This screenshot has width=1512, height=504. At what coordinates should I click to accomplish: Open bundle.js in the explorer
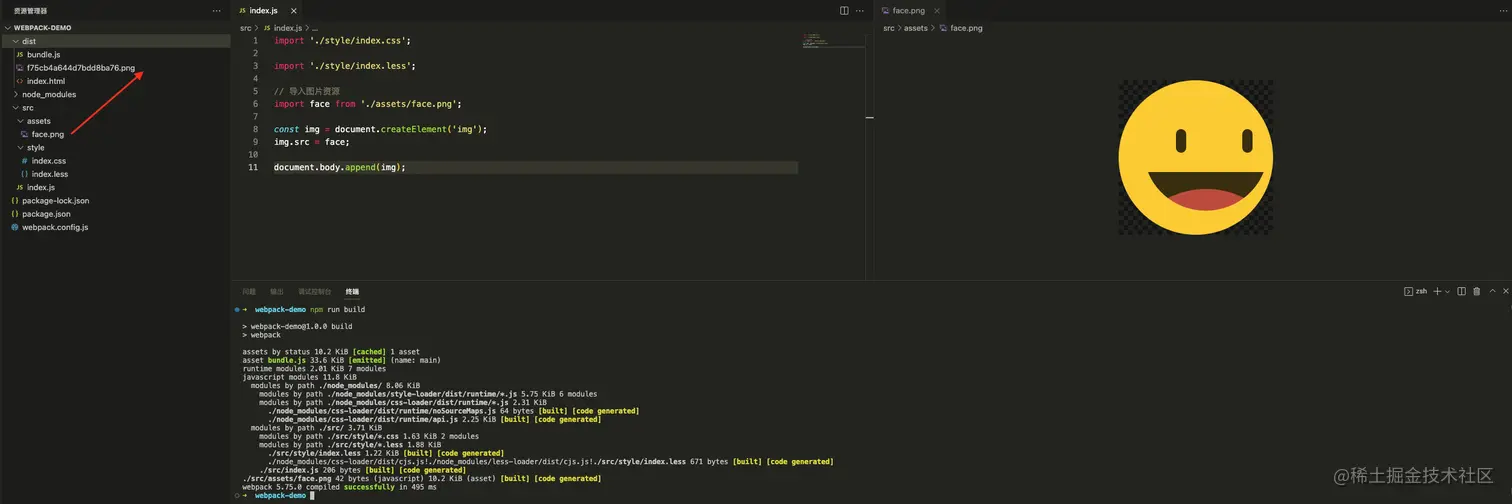pyautogui.click(x=115, y=54)
